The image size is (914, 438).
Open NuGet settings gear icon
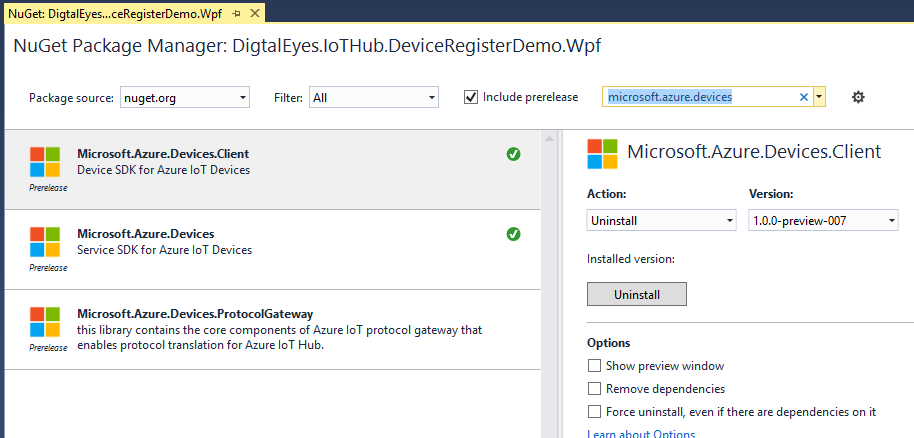[858, 97]
